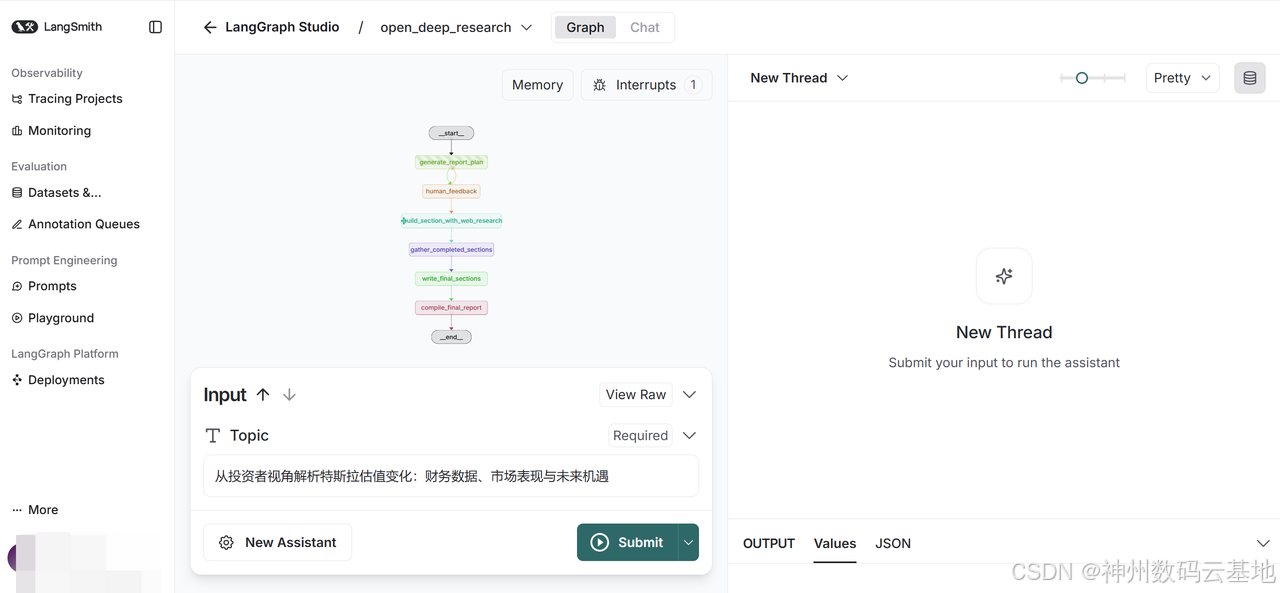Open the open_deep_research graph dropdown
Image resolution: width=1280 pixels, height=593 pixels.
456,27
